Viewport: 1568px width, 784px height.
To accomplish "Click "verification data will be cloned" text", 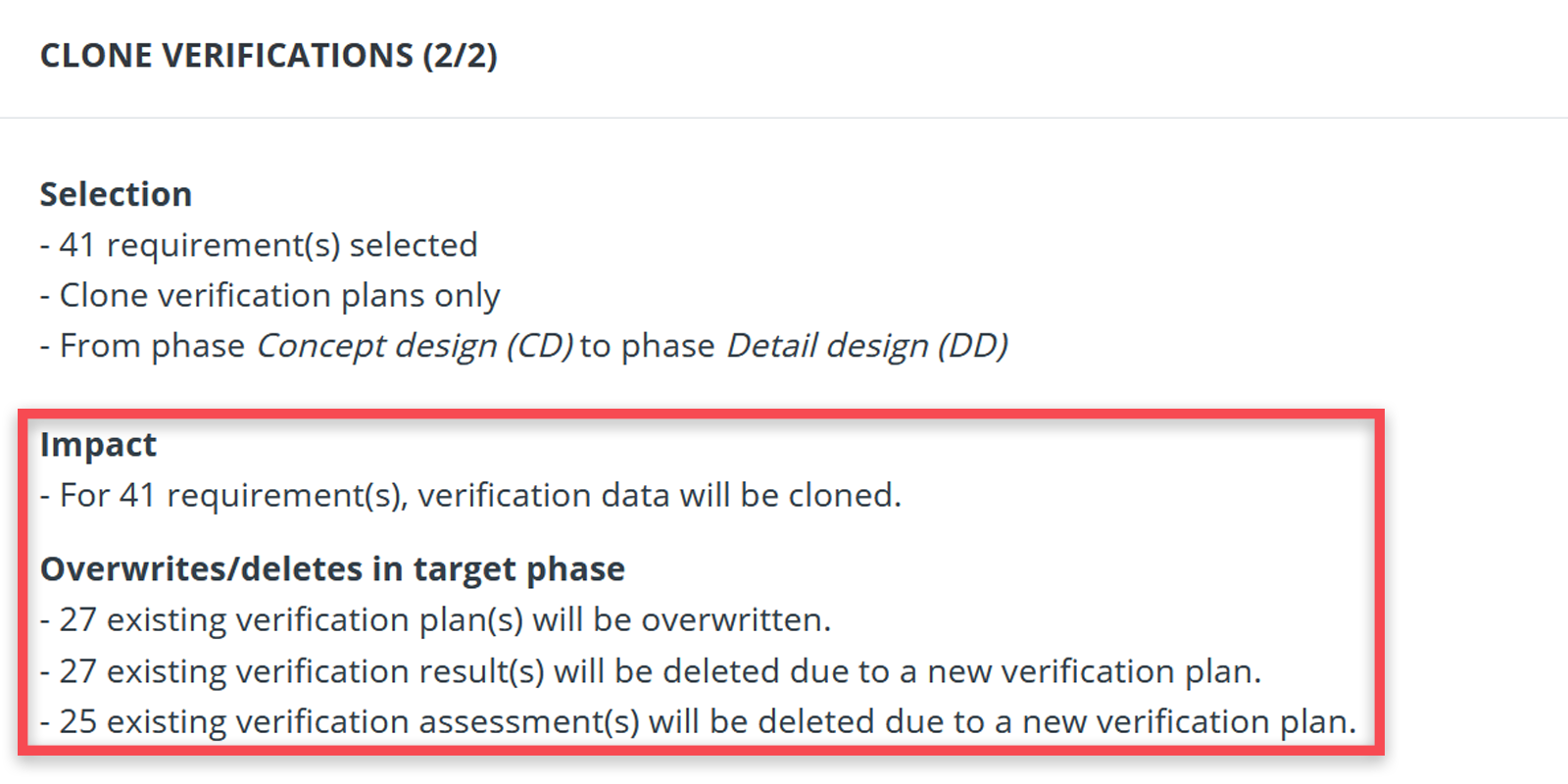I will pos(658,496).
